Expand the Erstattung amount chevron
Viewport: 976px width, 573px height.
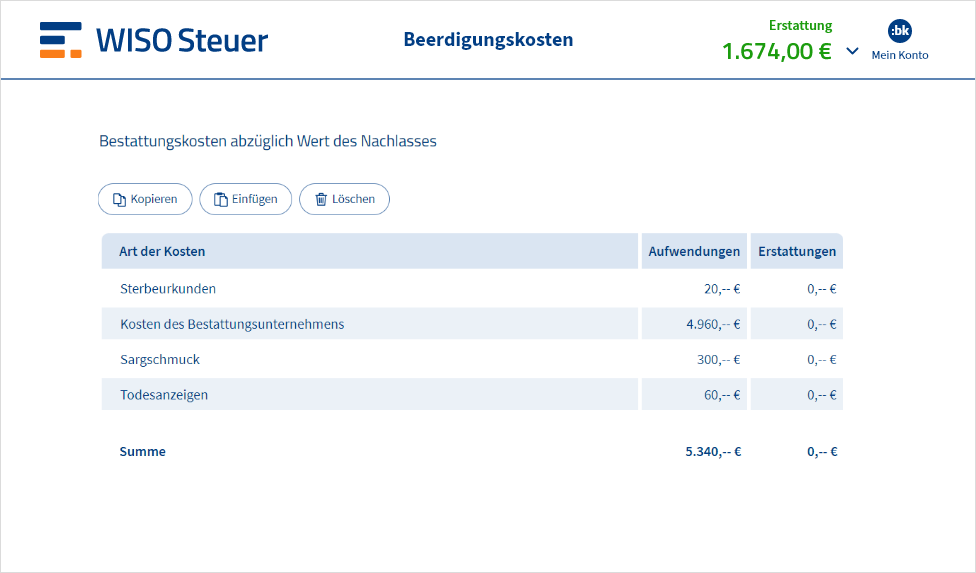(852, 51)
